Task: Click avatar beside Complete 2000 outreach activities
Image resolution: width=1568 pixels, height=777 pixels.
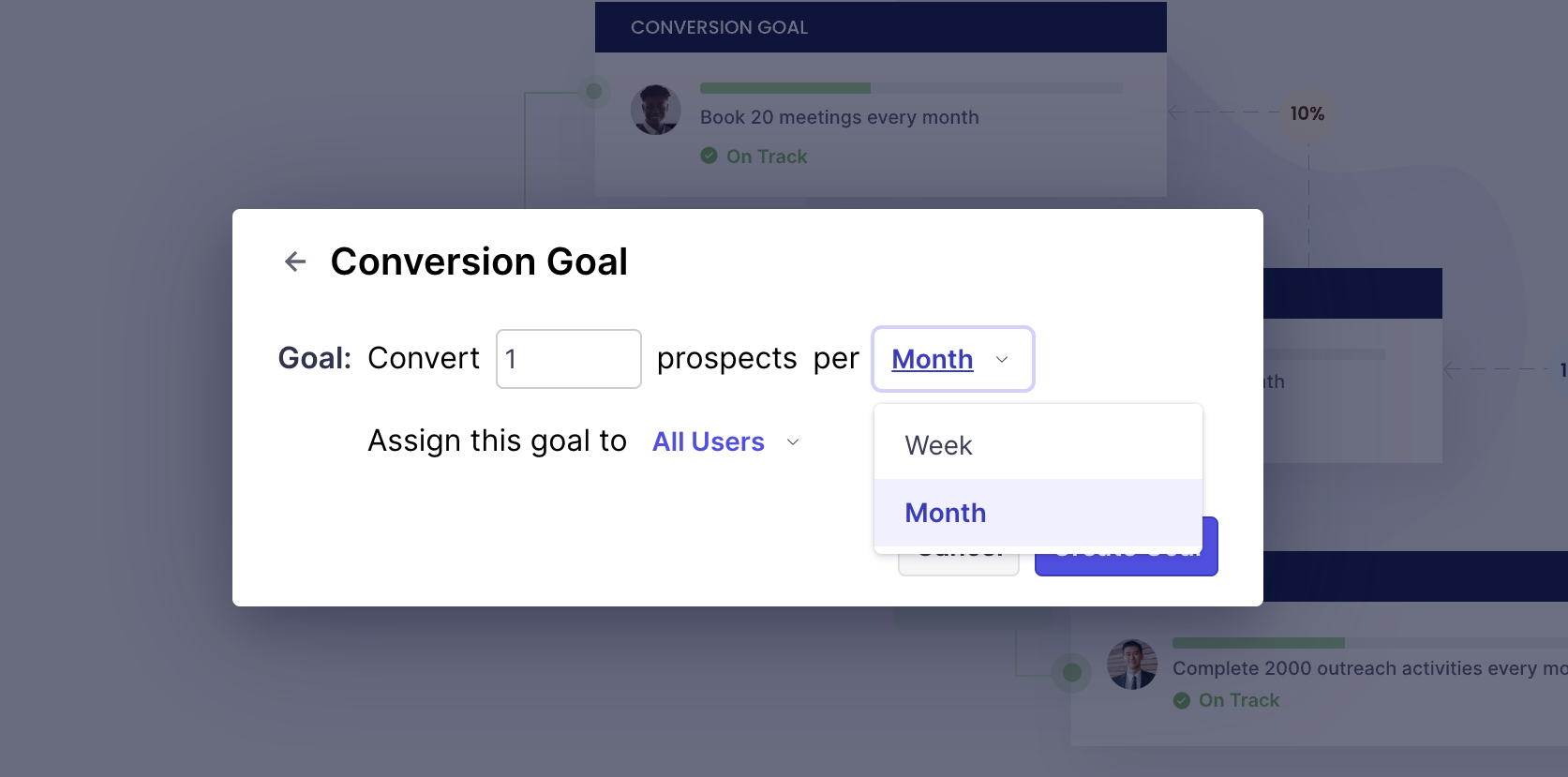Action: (x=1132, y=665)
